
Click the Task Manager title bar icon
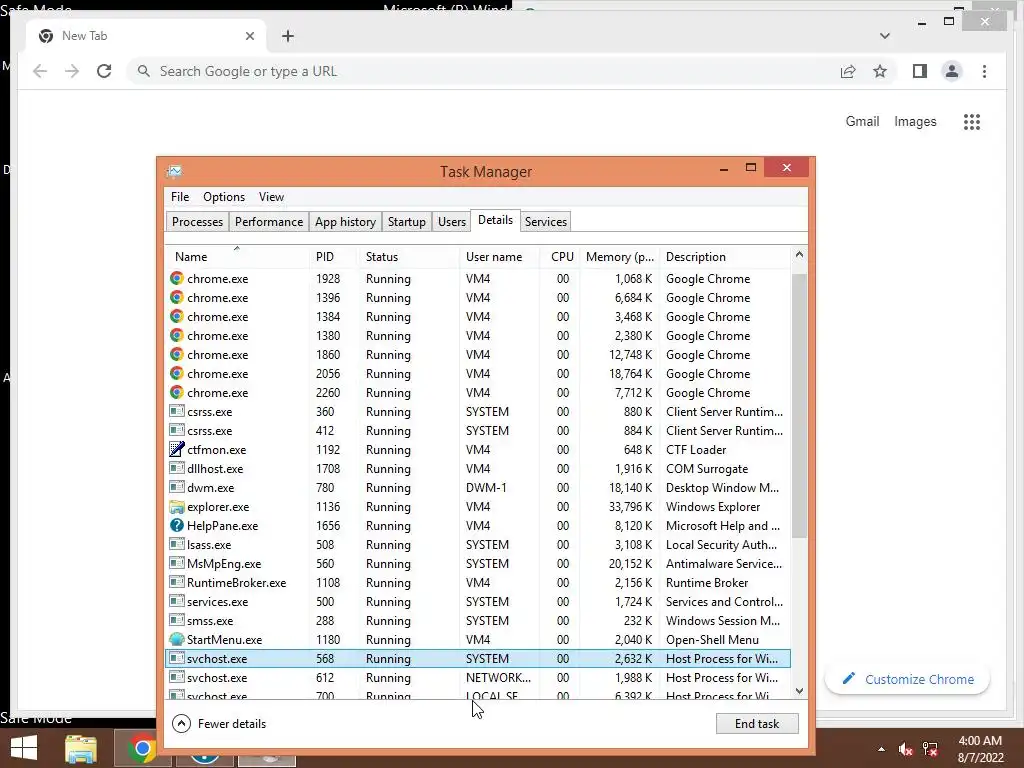(x=174, y=171)
